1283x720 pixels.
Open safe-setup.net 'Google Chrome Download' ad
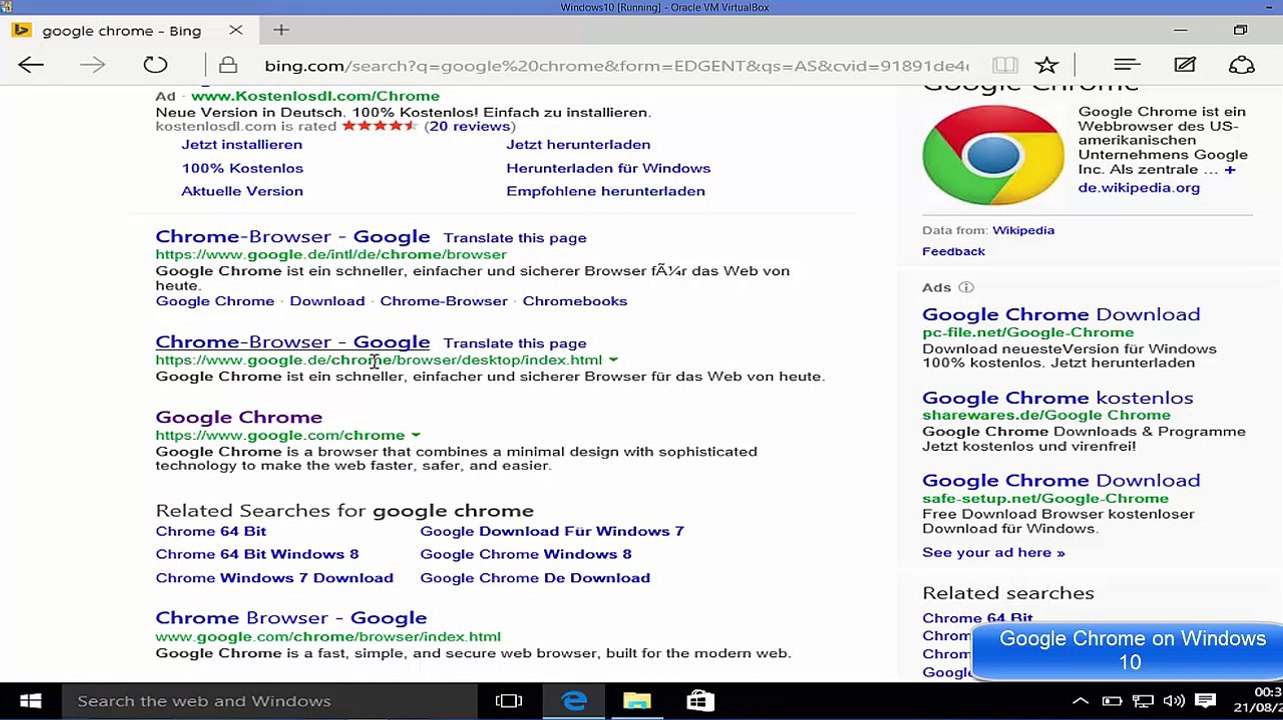[x=1061, y=481]
